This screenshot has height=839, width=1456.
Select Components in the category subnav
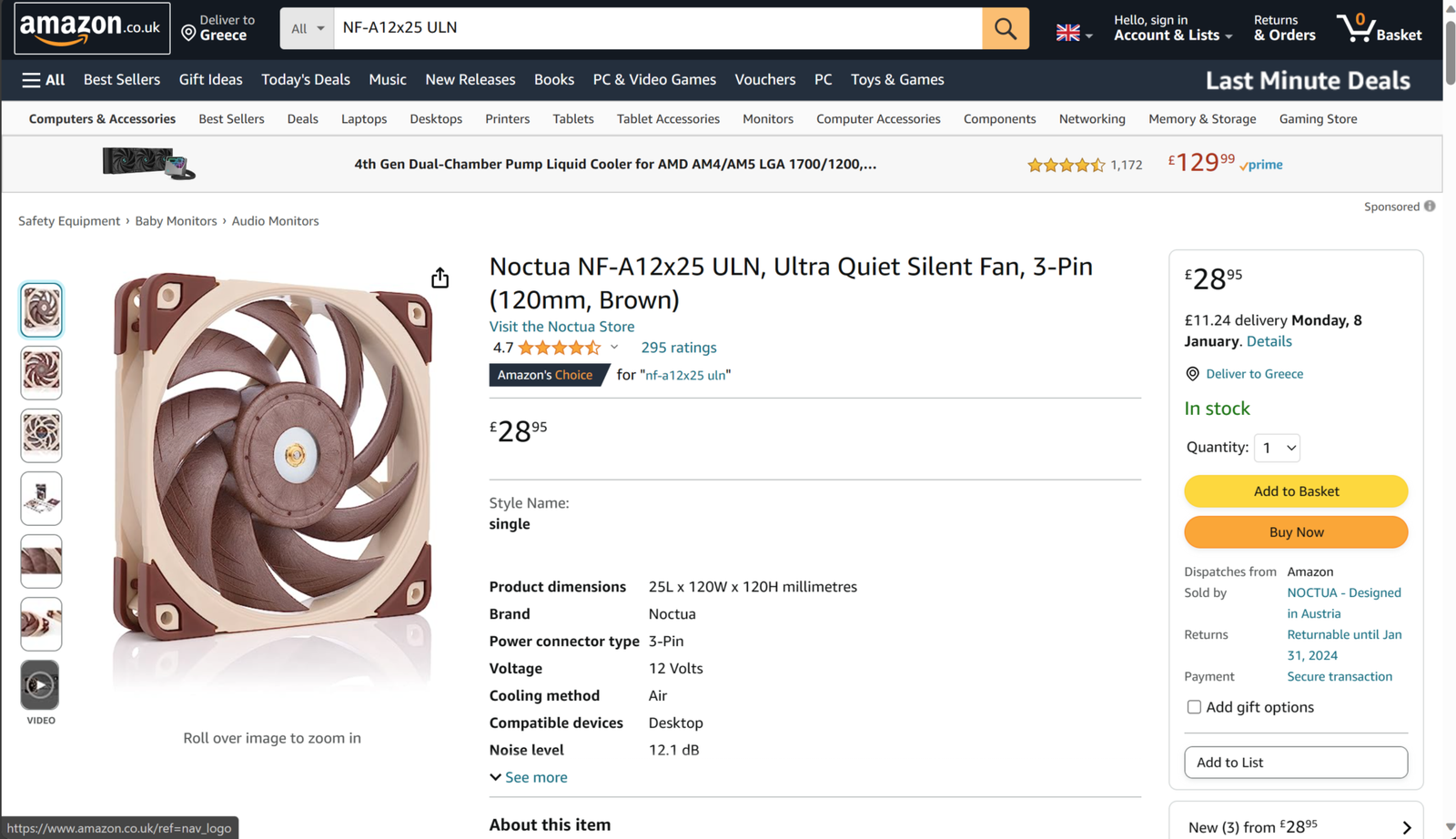[999, 119]
